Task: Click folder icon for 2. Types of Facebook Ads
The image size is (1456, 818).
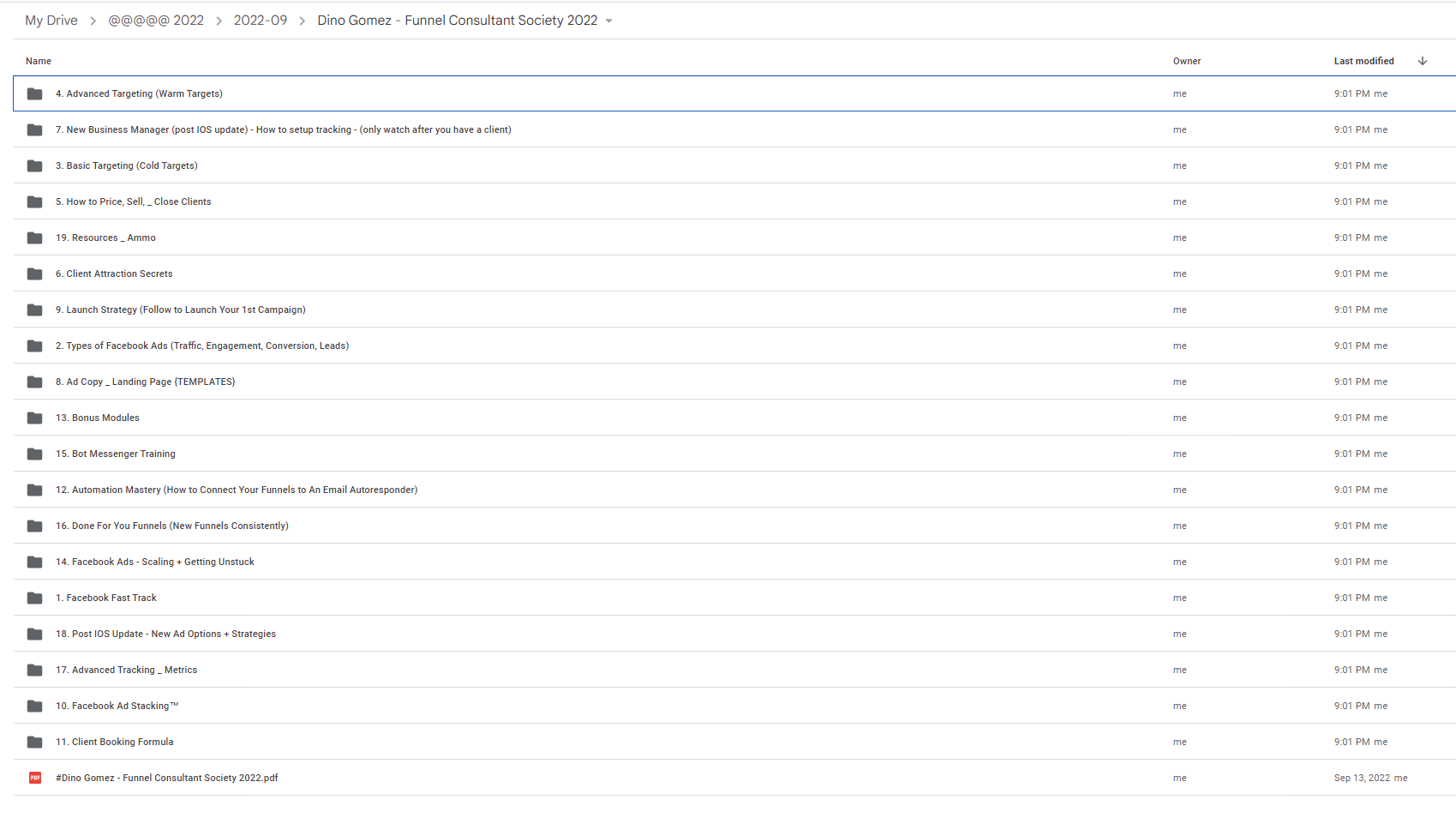Action: tap(34, 346)
